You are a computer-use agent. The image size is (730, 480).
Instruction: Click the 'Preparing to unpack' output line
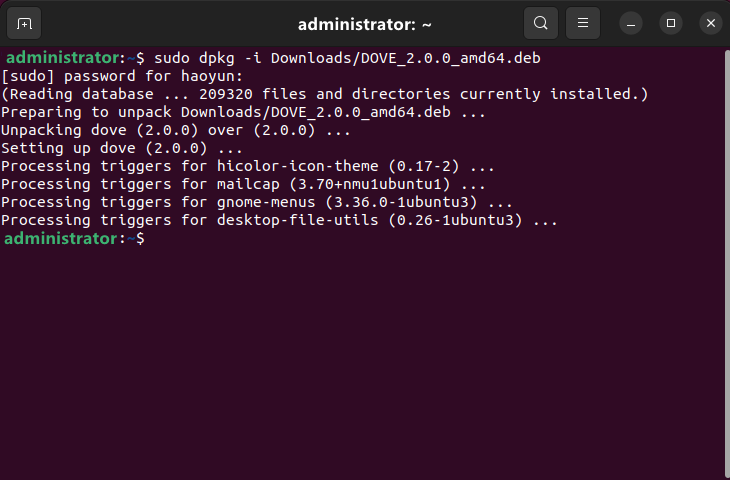pyautogui.click(x=243, y=112)
